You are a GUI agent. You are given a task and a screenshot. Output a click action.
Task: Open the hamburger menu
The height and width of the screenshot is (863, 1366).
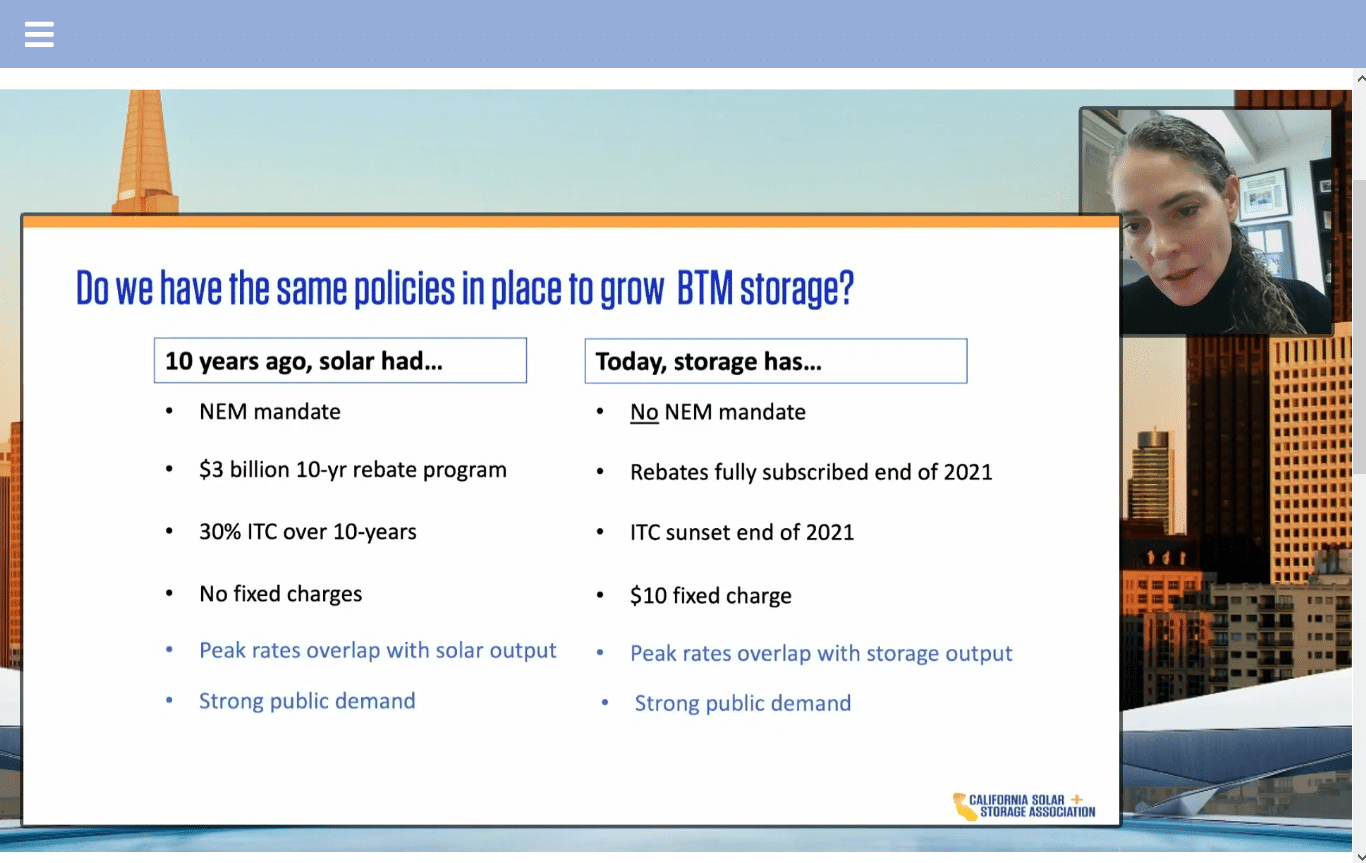pos(39,35)
